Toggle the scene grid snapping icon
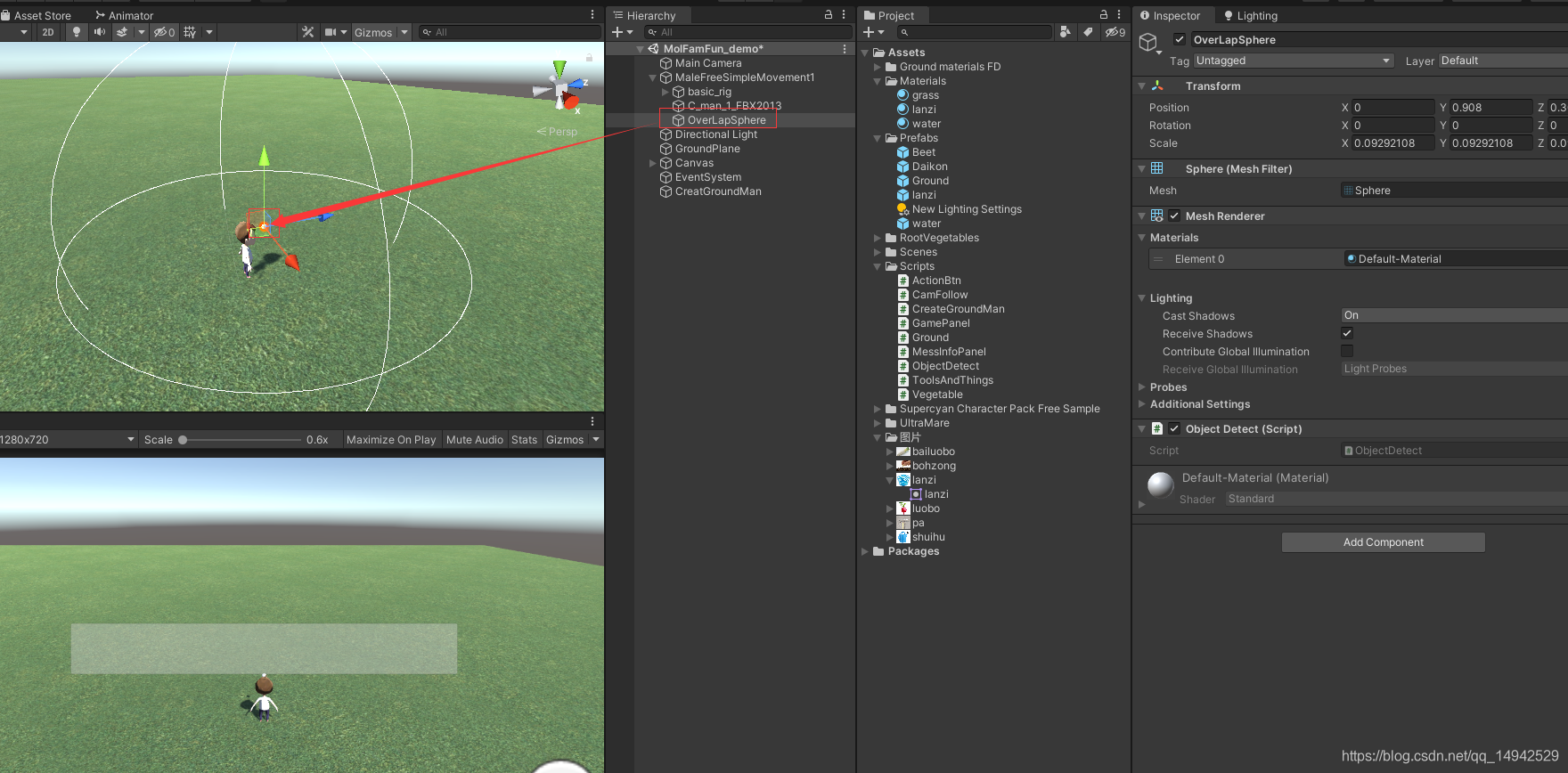 (190, 32)
